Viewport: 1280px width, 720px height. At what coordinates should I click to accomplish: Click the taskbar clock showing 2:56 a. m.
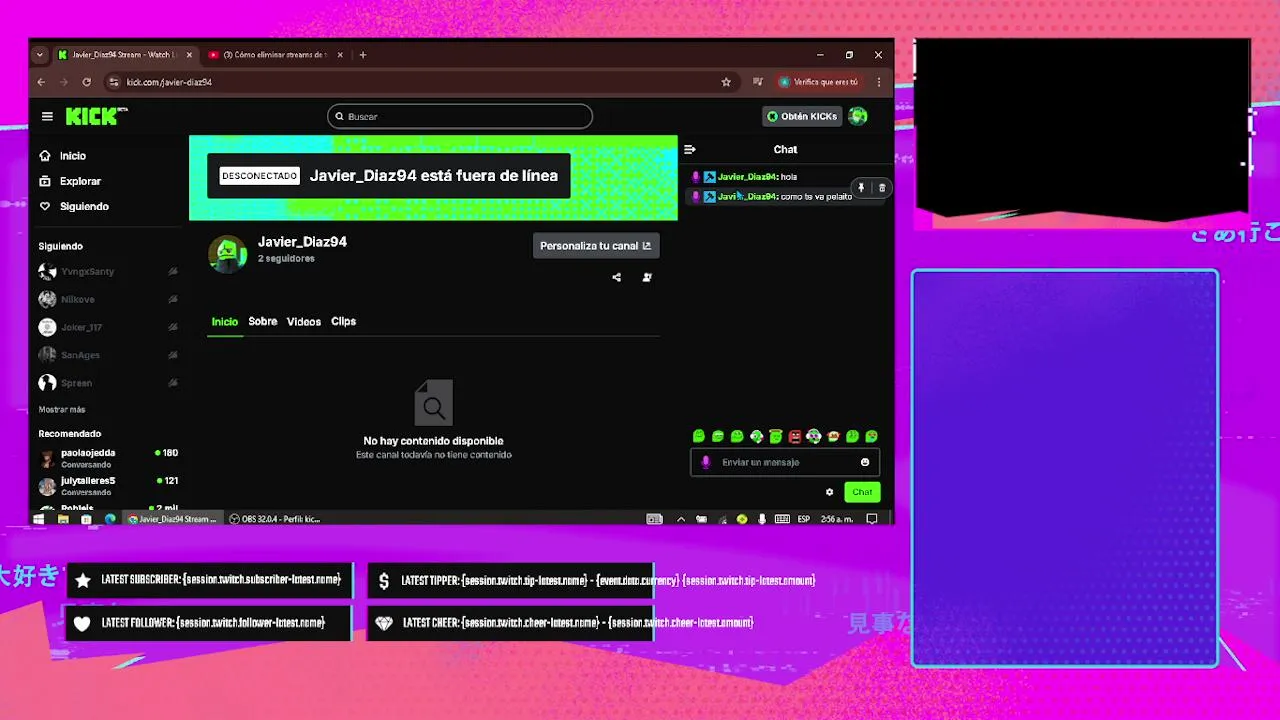(x=837, y=519)
